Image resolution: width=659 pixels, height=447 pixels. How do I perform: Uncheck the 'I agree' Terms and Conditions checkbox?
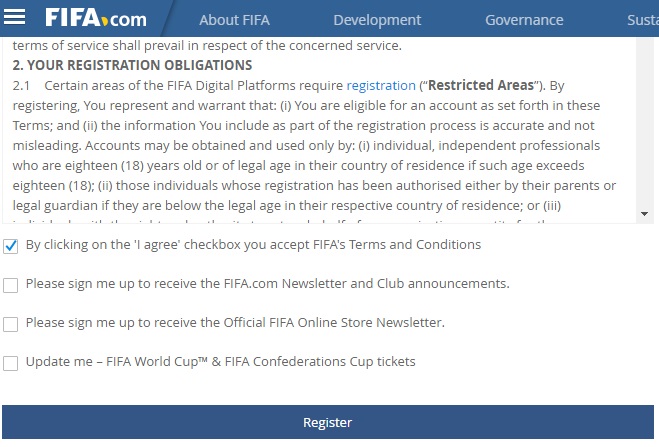11,245
